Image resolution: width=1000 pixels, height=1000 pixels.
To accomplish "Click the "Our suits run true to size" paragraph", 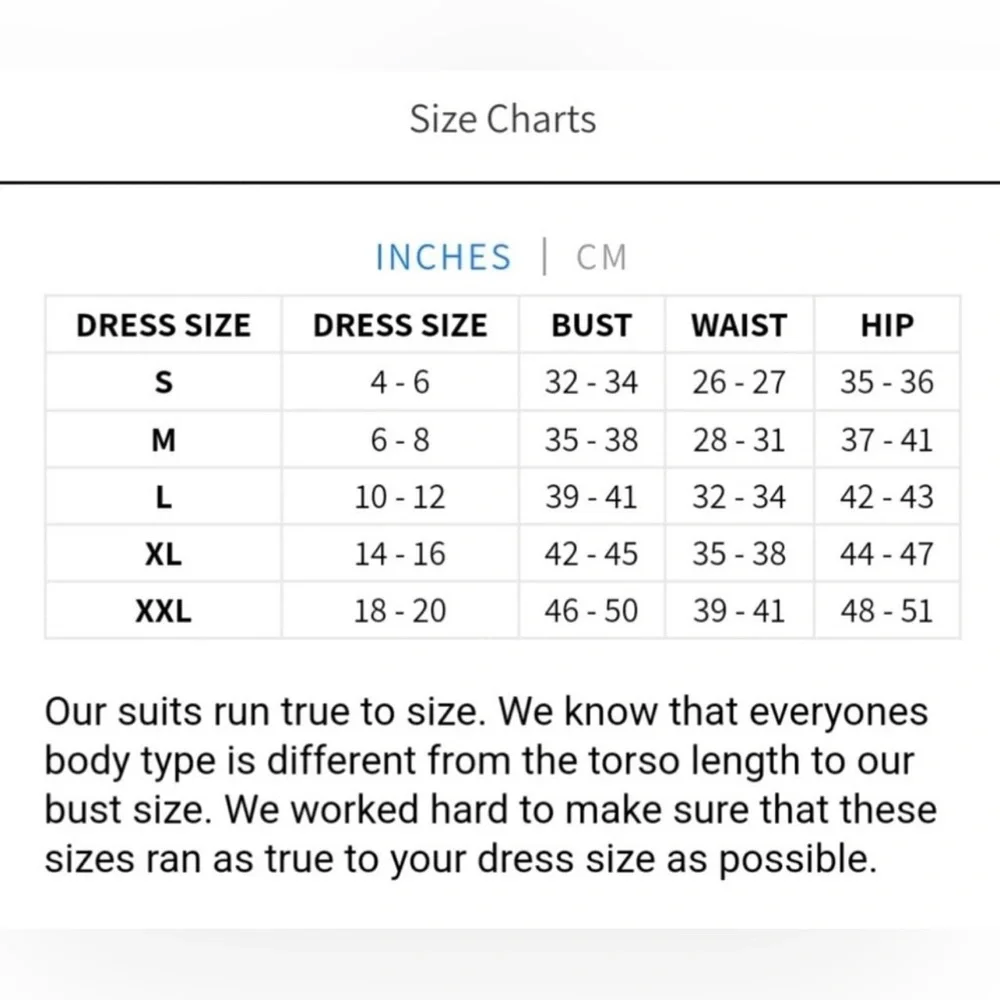I will point(490,785).
